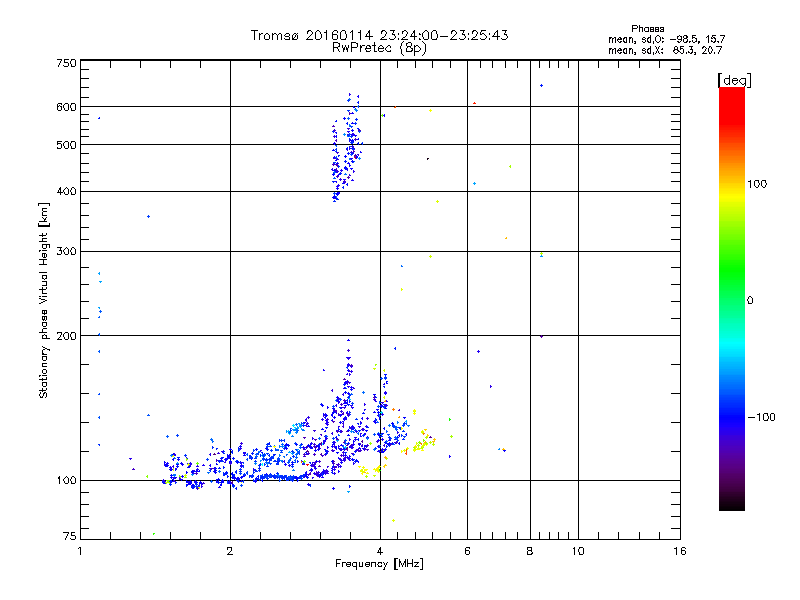Click the x-axis tick label '1'
Viewport: 800px width, 600px height.
(80, 551)
